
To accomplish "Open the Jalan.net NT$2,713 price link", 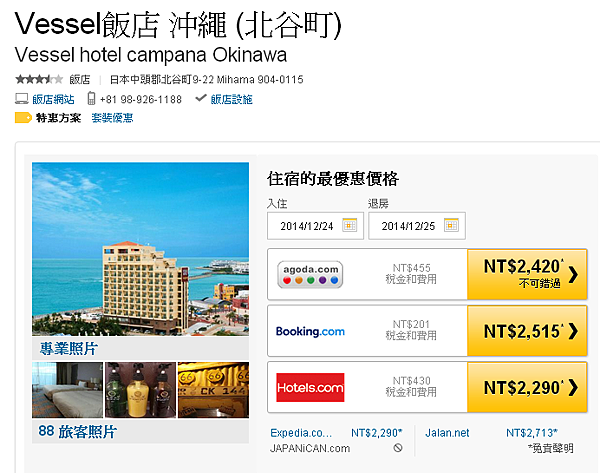I will [532, 433].
